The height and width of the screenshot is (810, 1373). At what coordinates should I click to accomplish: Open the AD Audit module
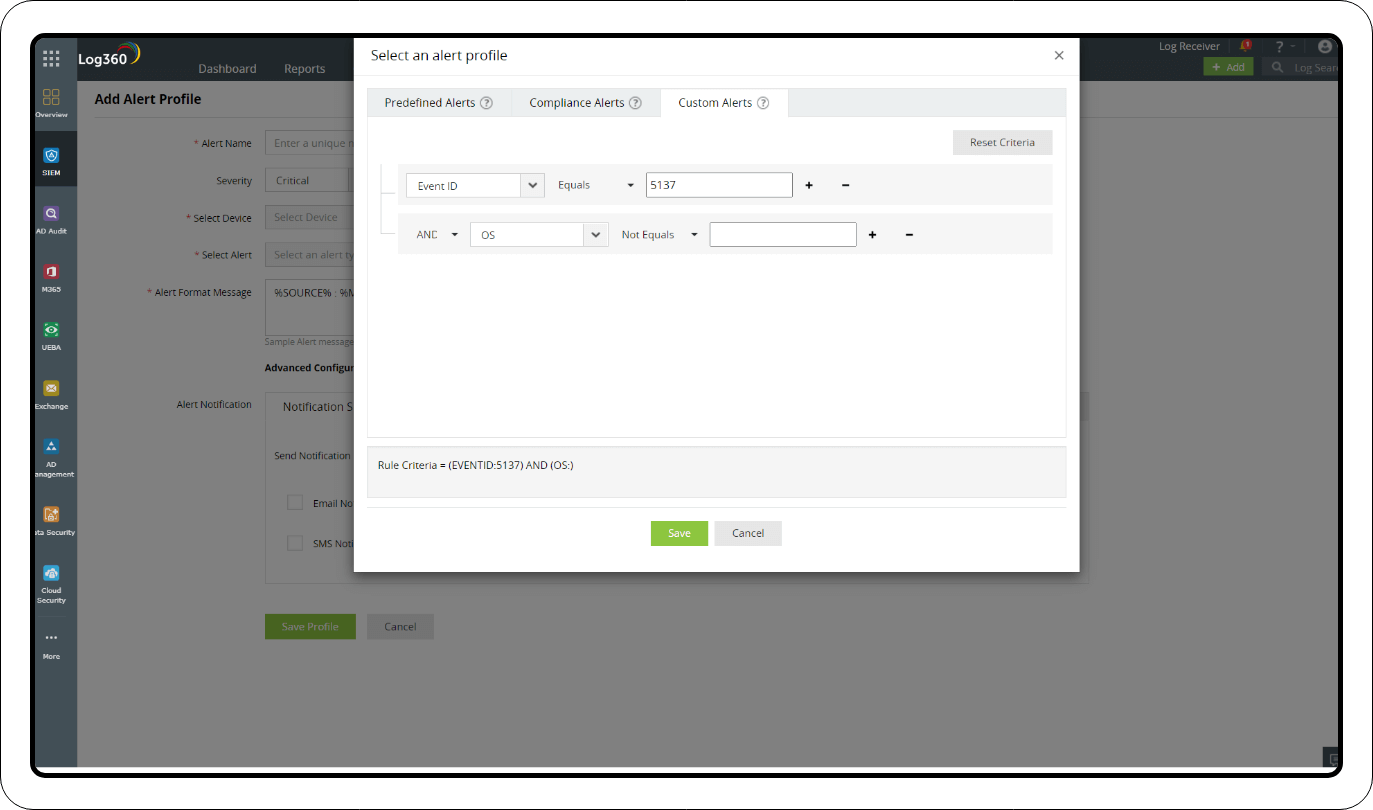pos(51,215)
